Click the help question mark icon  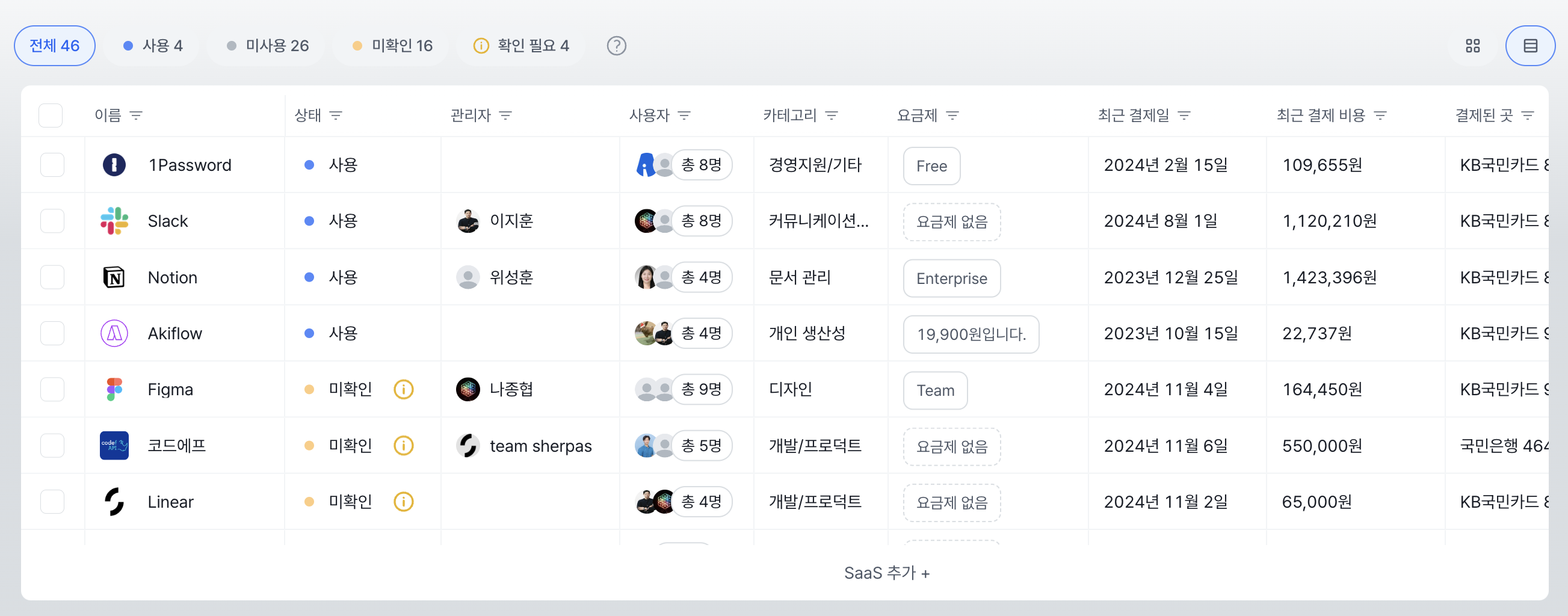coord(616,46)
